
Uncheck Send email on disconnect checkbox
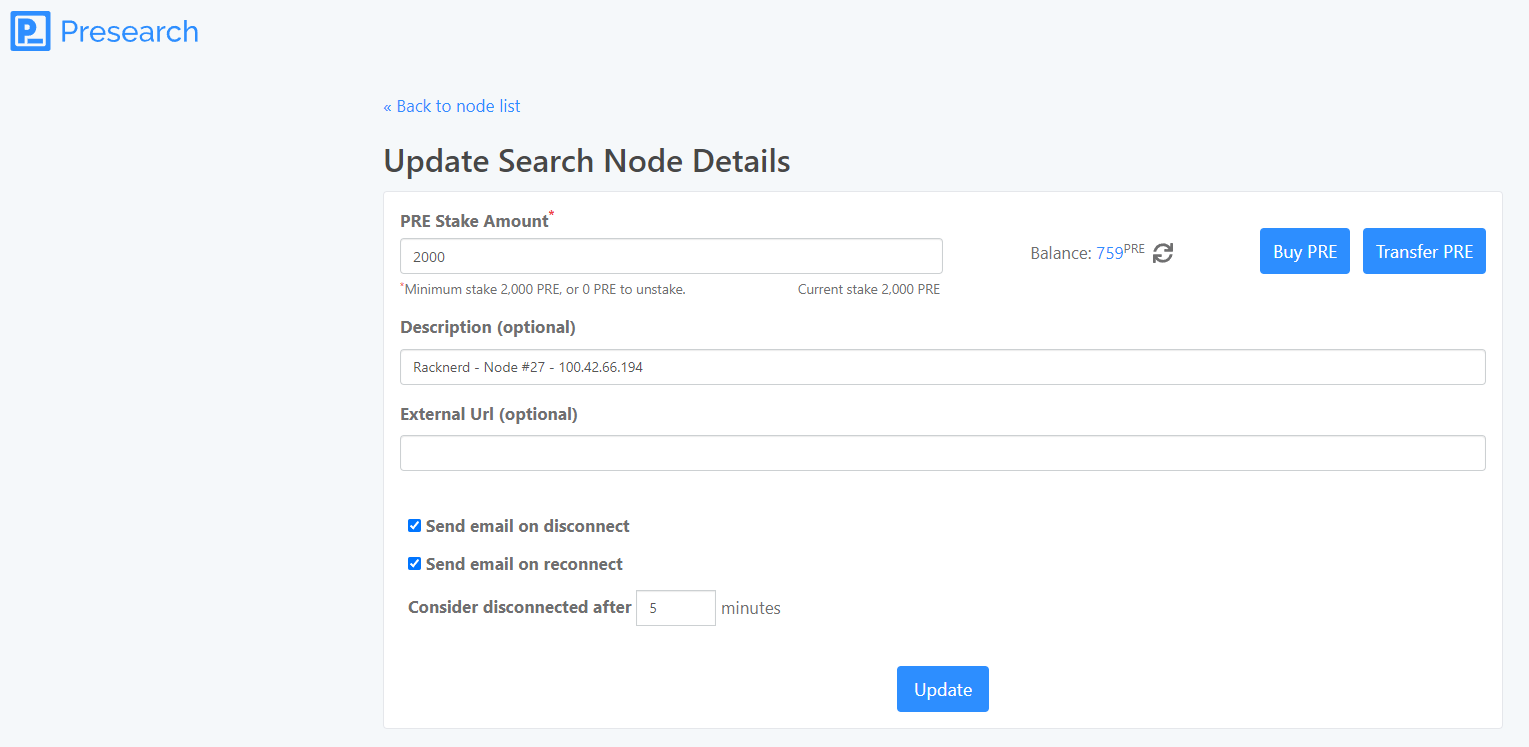414,526
